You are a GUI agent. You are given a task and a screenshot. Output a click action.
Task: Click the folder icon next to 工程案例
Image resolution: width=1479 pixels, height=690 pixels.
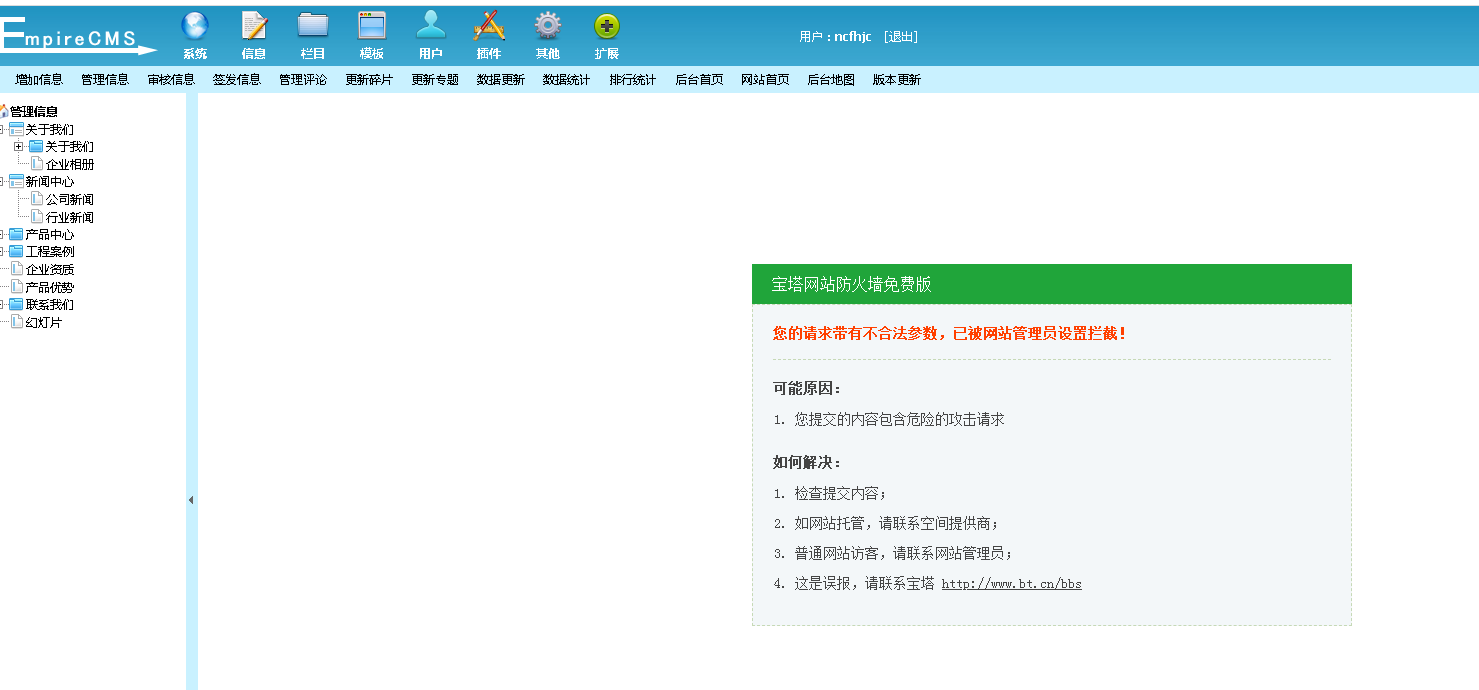tap(16, 251)
